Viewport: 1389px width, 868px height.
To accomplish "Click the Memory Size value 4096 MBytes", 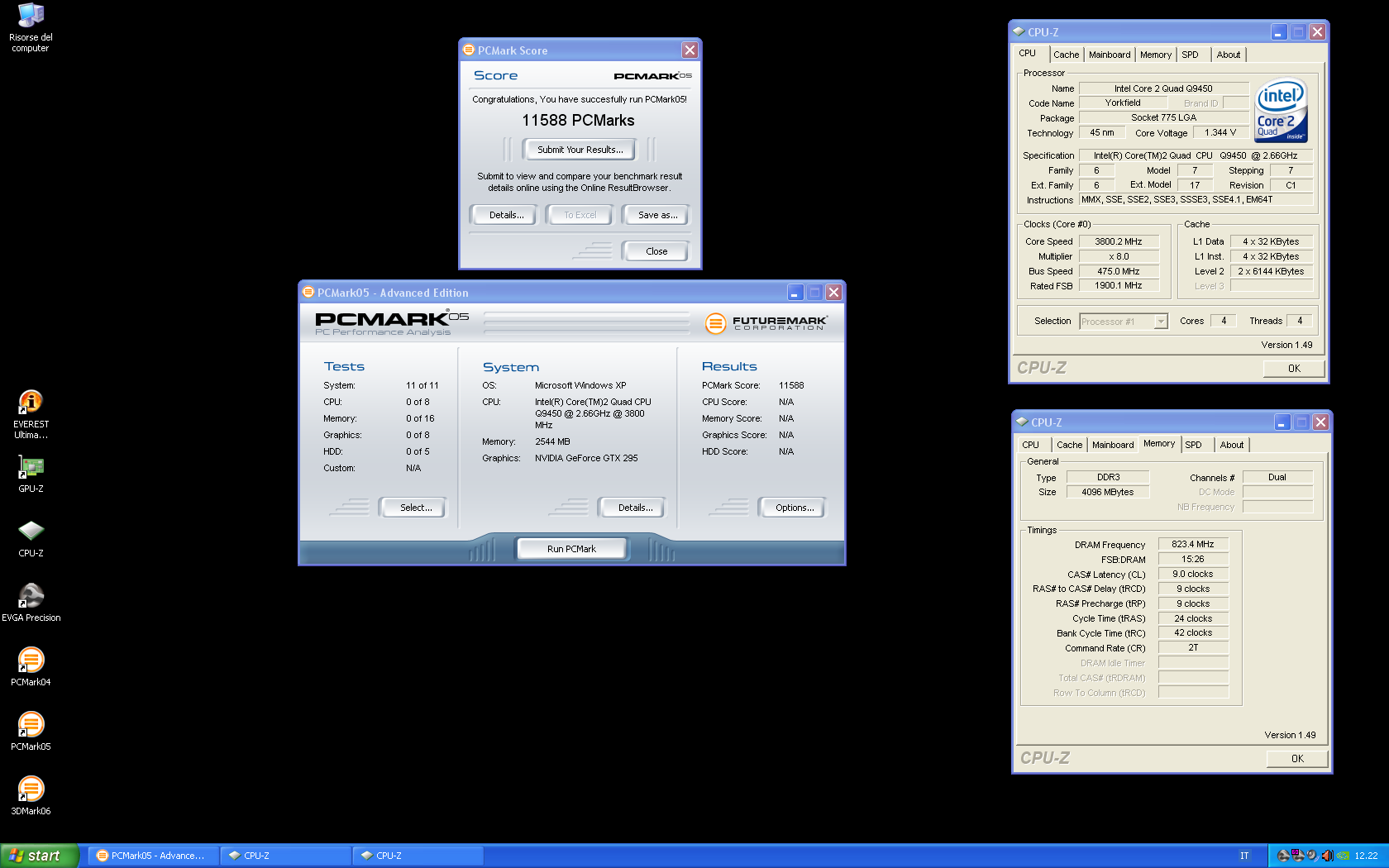I will click(1107, 492).
